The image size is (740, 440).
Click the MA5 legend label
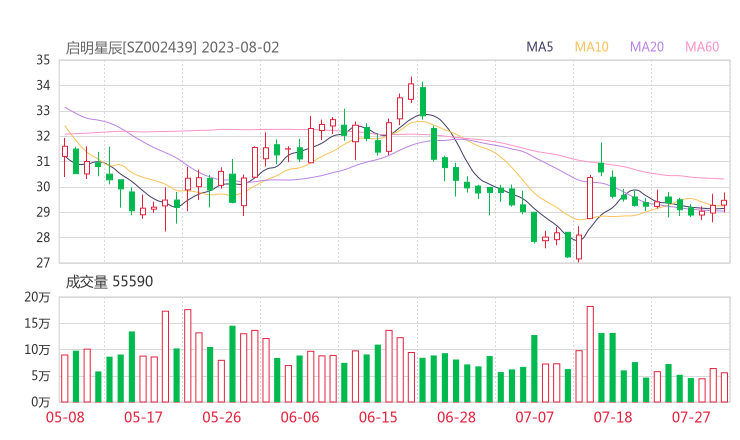(x=539, y=47)
